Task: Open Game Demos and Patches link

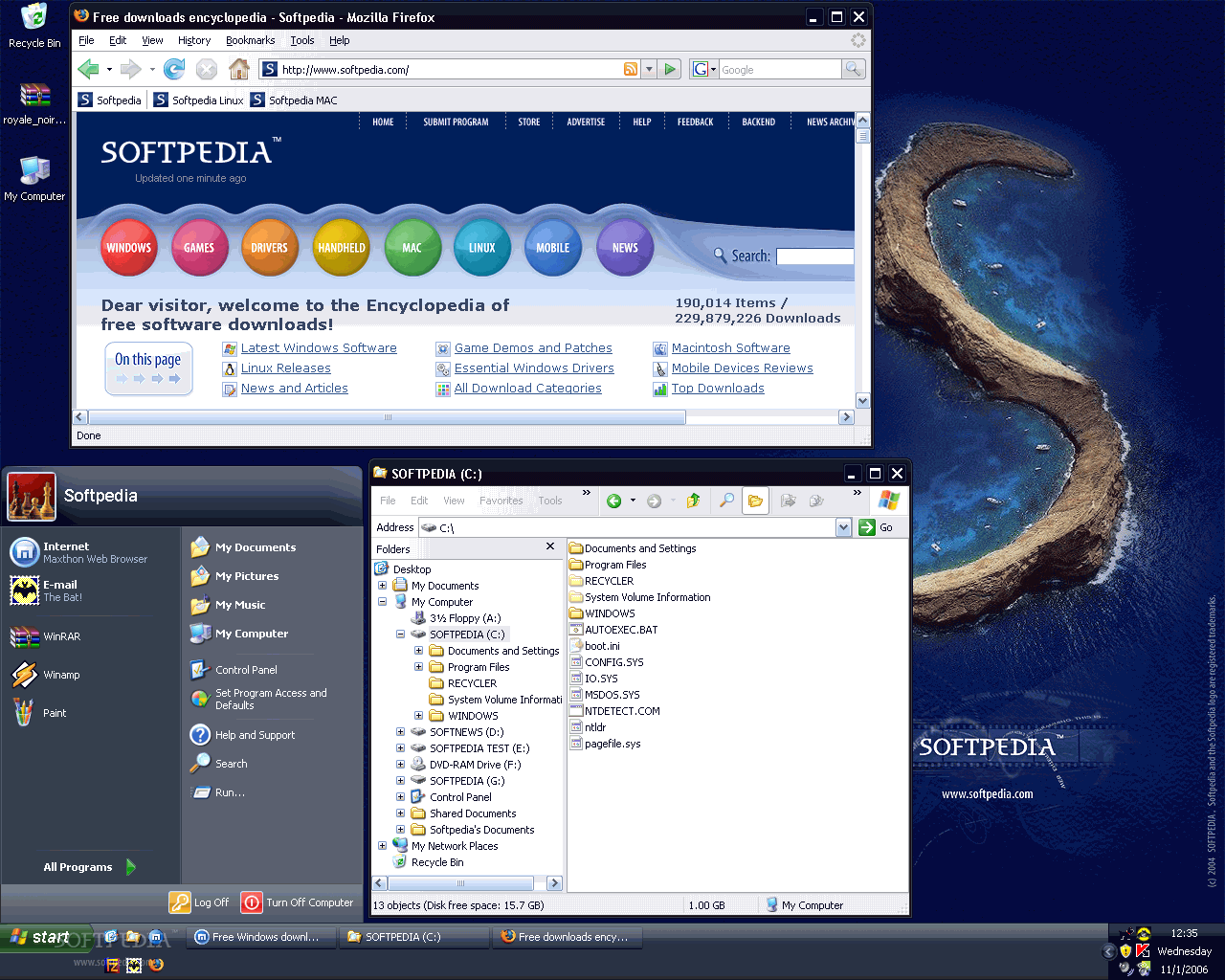Action: point(533,348)
